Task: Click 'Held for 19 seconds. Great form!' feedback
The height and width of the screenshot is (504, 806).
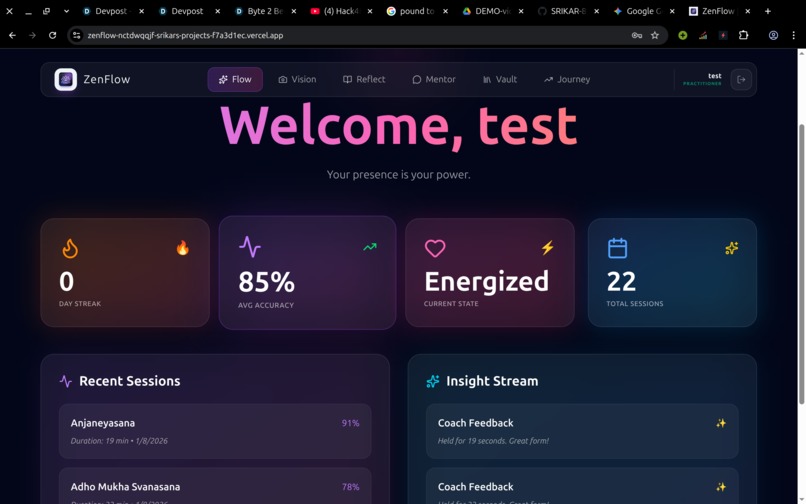Action: click(x=493, y=441)
